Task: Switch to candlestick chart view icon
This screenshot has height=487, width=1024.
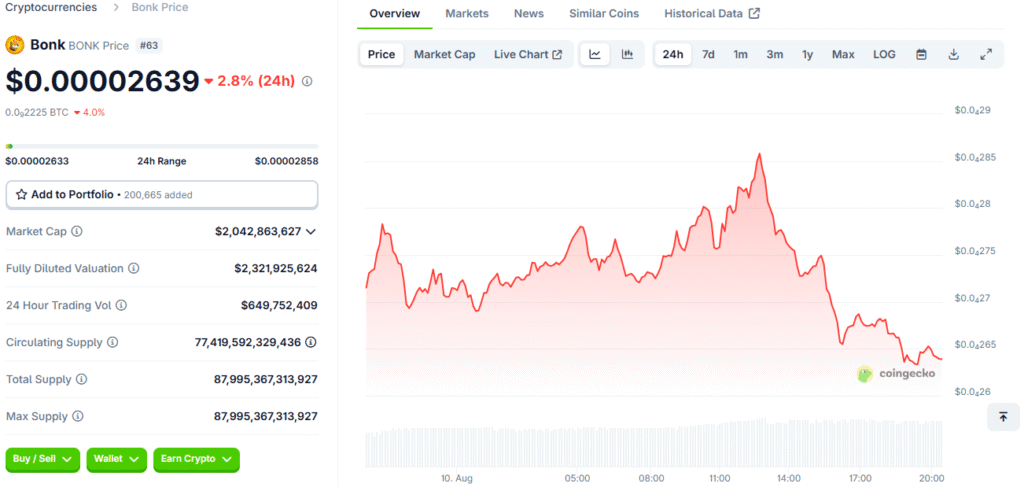Action: click(x=628, y=55)
